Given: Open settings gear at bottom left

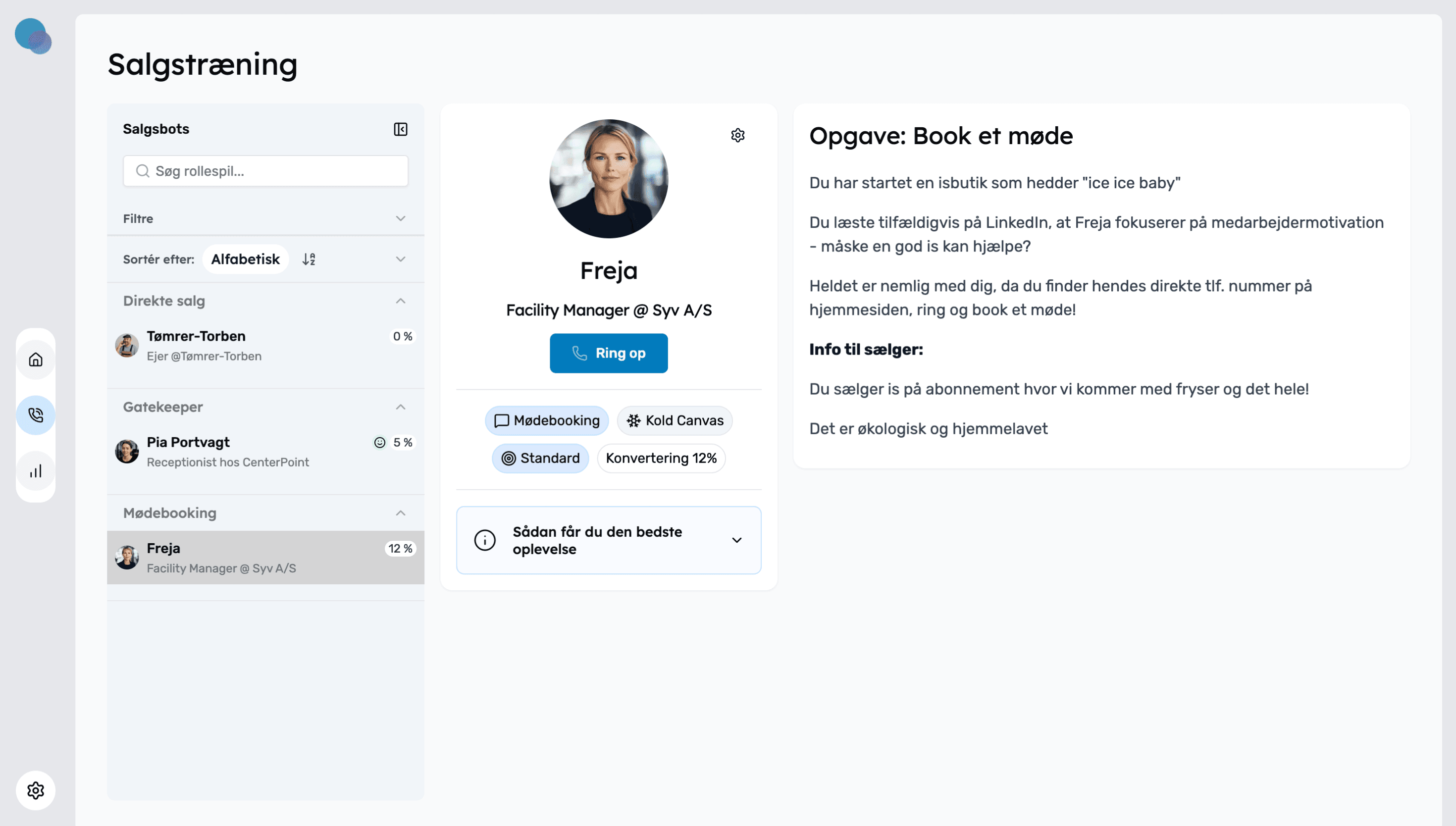Looking at the screenshot, I should click(x=36, y=790).
